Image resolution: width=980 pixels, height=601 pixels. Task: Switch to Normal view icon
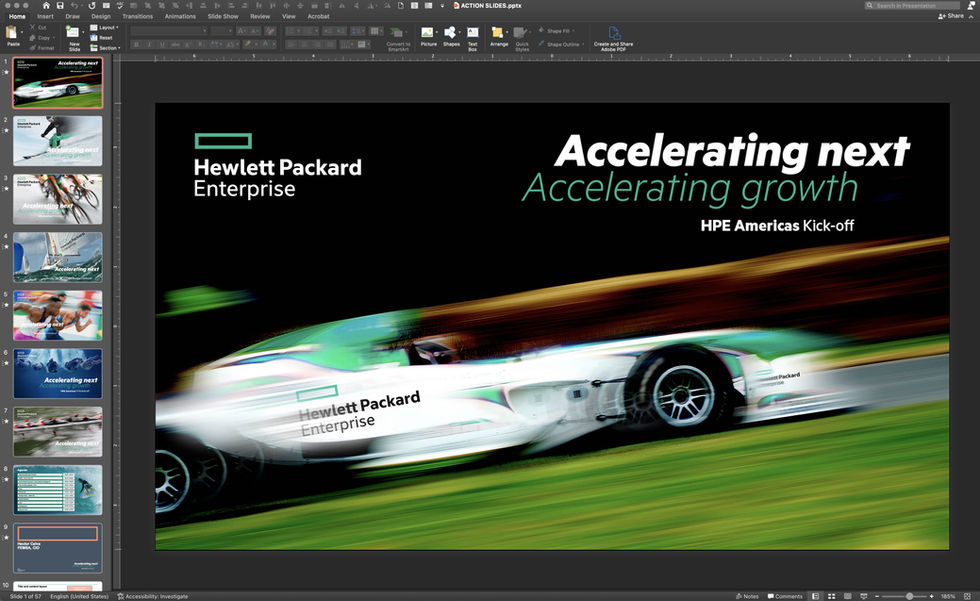point(815,596)
